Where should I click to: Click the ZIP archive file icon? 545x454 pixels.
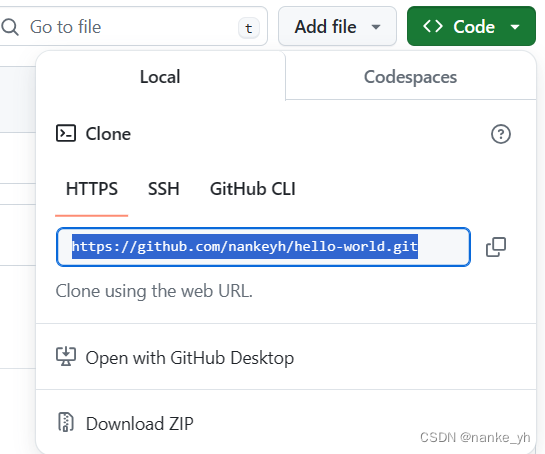pos(66,422)
